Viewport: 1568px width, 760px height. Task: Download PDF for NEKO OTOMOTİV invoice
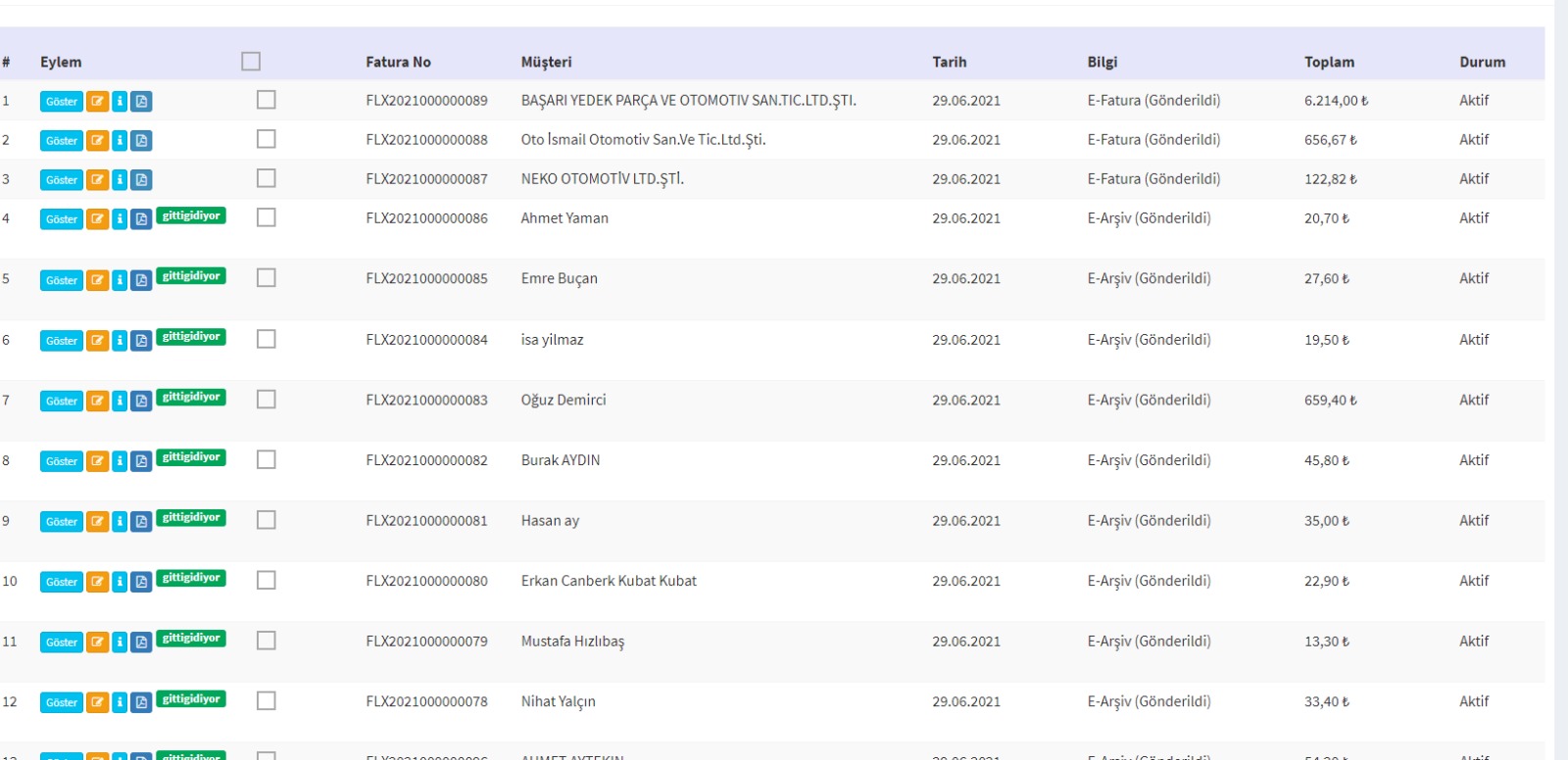(x=141, y=180)
